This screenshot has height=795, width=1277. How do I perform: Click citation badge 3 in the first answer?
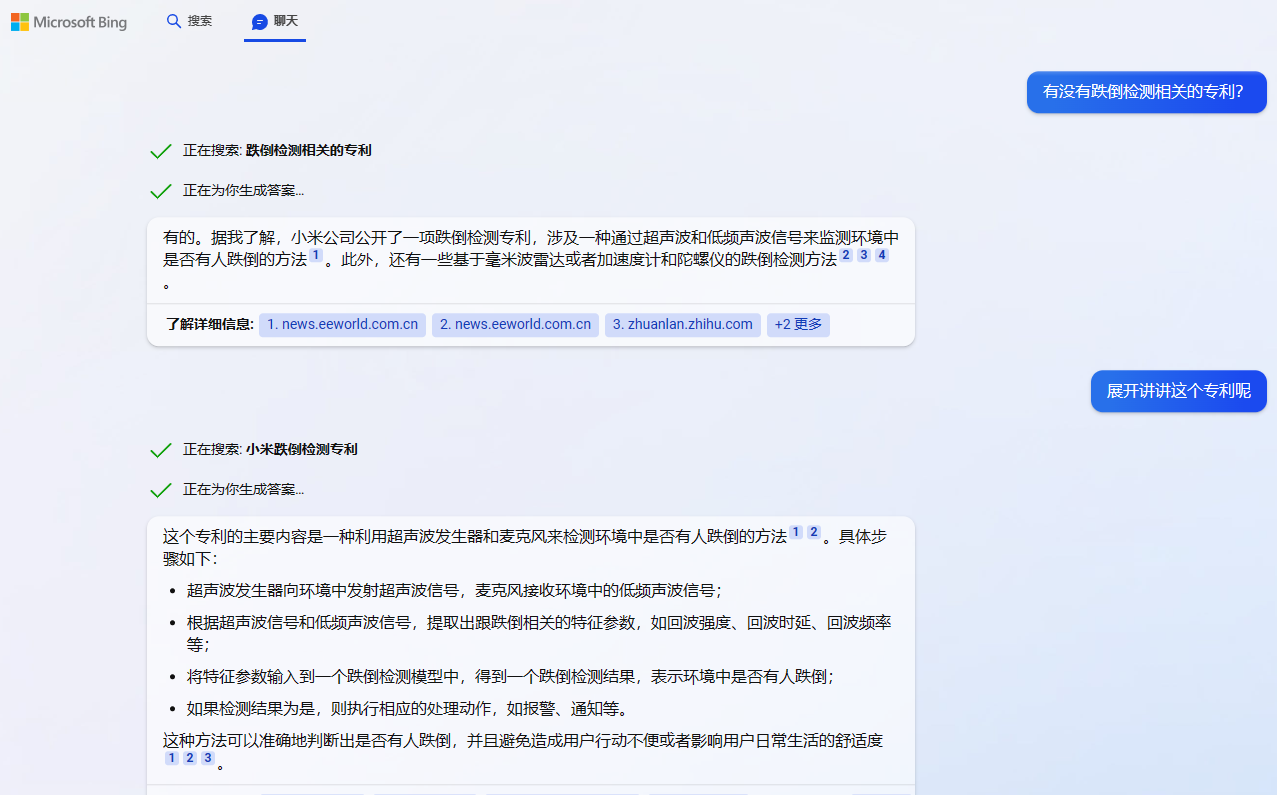(863, 255)
